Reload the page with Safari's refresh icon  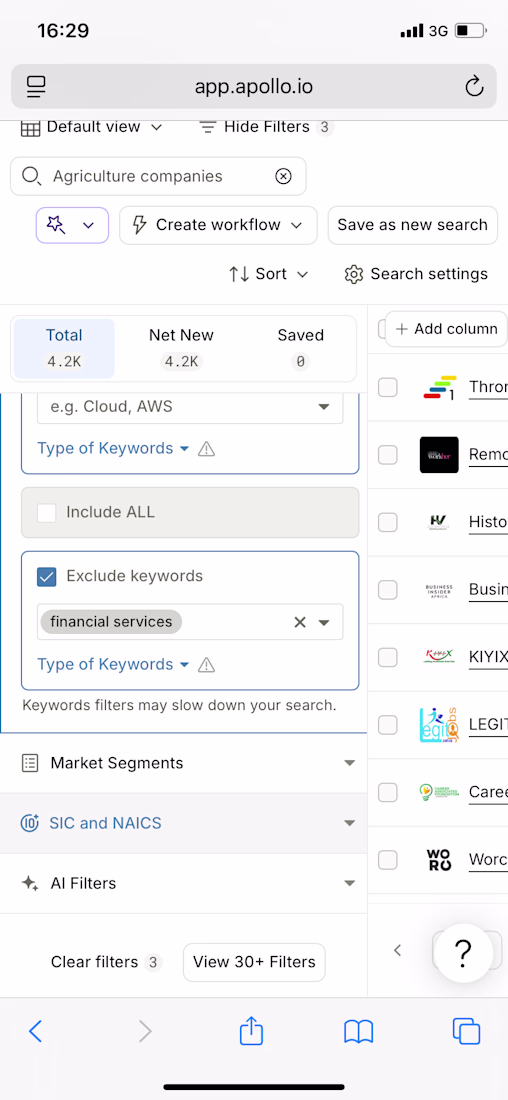[474, 87]
